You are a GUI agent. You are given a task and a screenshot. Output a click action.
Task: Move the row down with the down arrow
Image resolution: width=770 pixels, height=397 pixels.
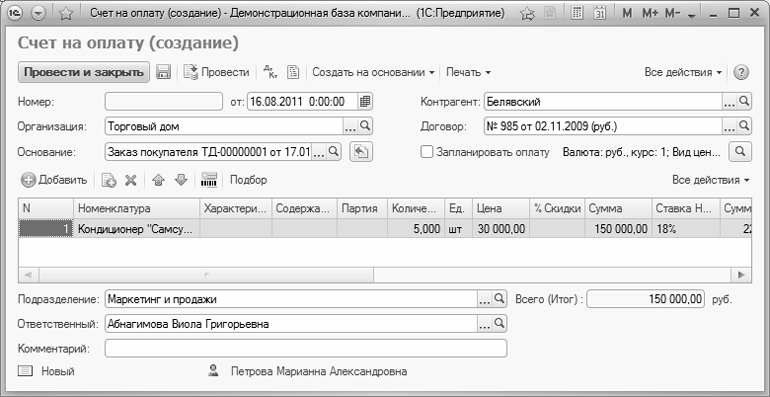(181, 180)
